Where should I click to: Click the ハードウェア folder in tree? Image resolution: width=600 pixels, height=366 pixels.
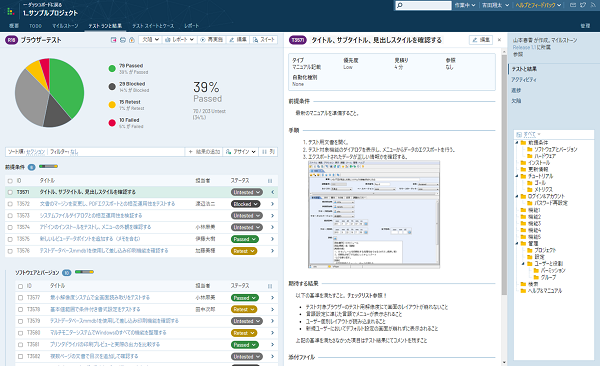pos(541,156)
